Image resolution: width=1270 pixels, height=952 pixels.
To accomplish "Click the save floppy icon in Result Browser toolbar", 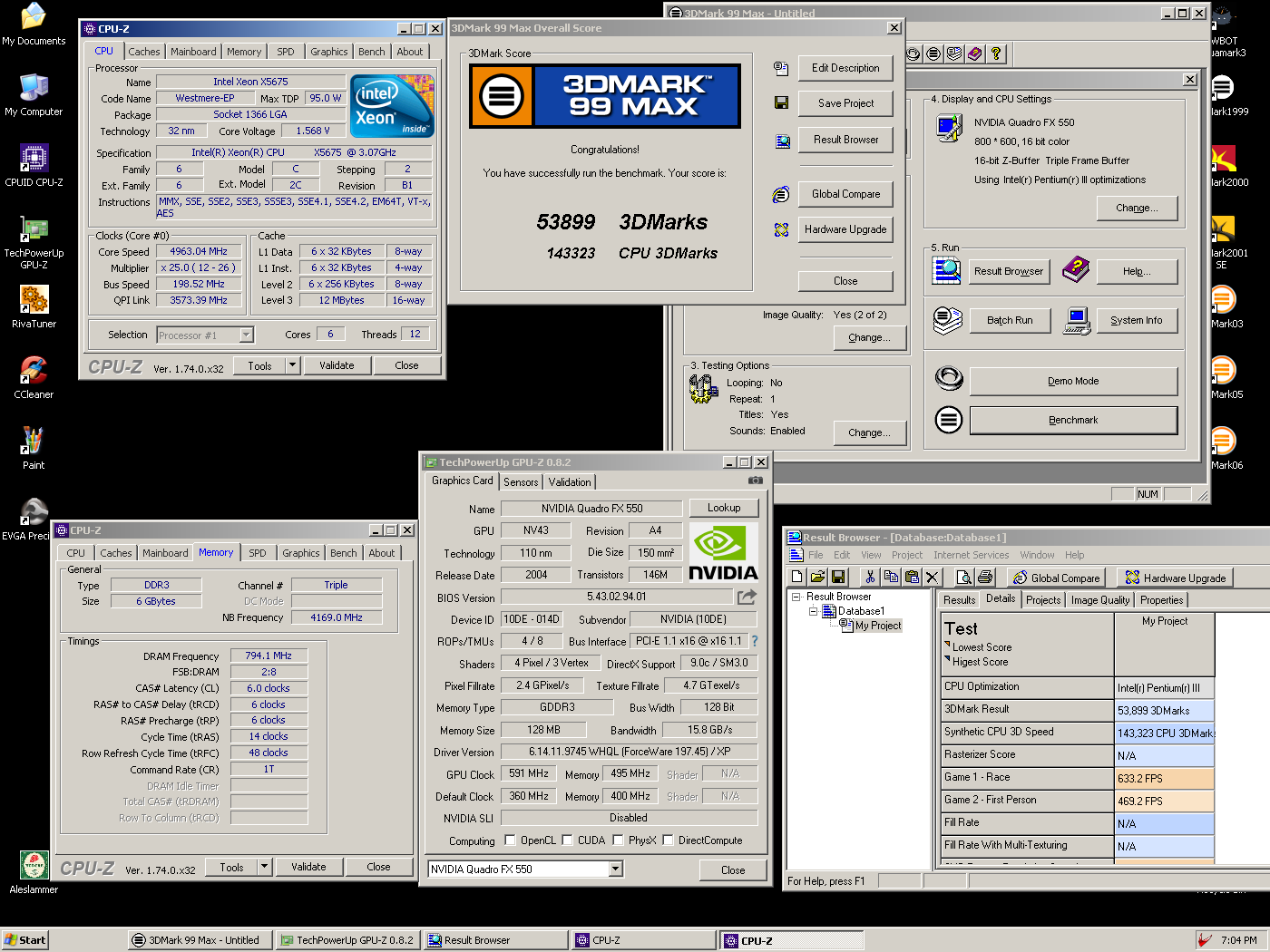I will point(838,578).
